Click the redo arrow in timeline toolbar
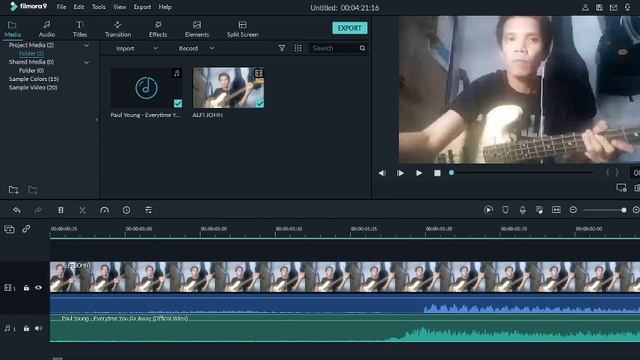Viewport: 640px width, 360px height. pos(38,210)
